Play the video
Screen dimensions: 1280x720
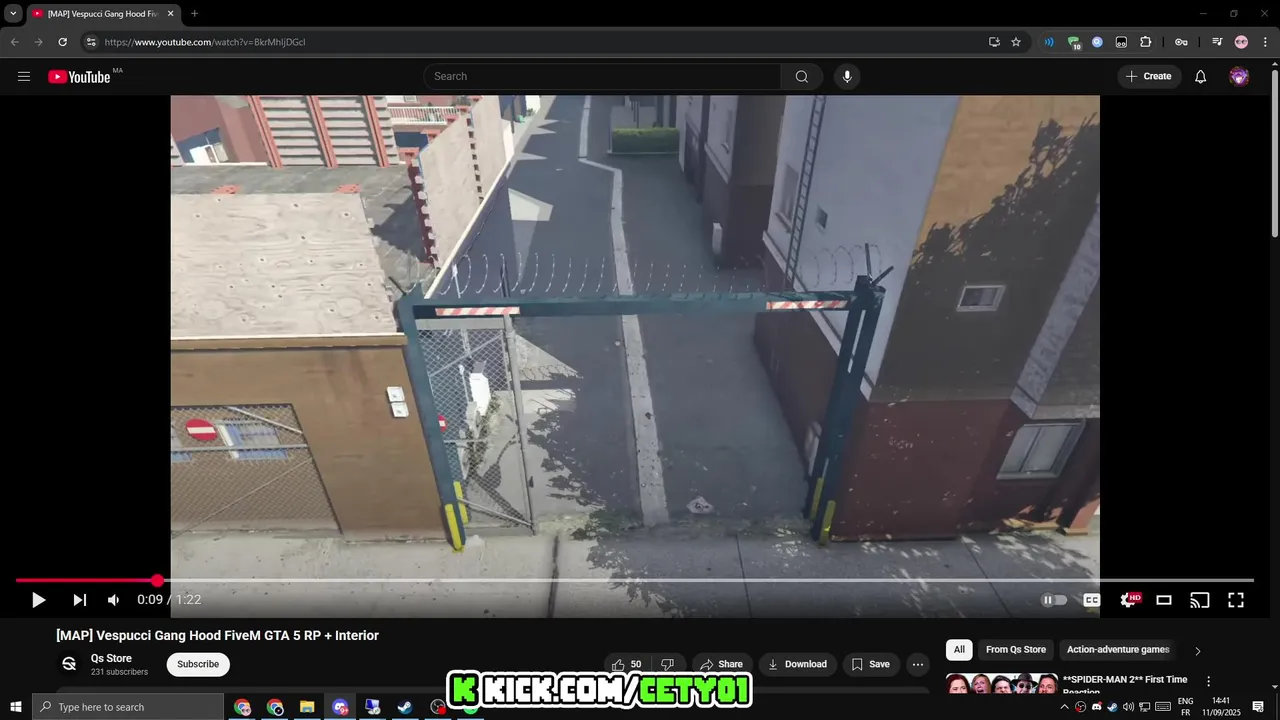pyautogui.click(x=38, y=600)
